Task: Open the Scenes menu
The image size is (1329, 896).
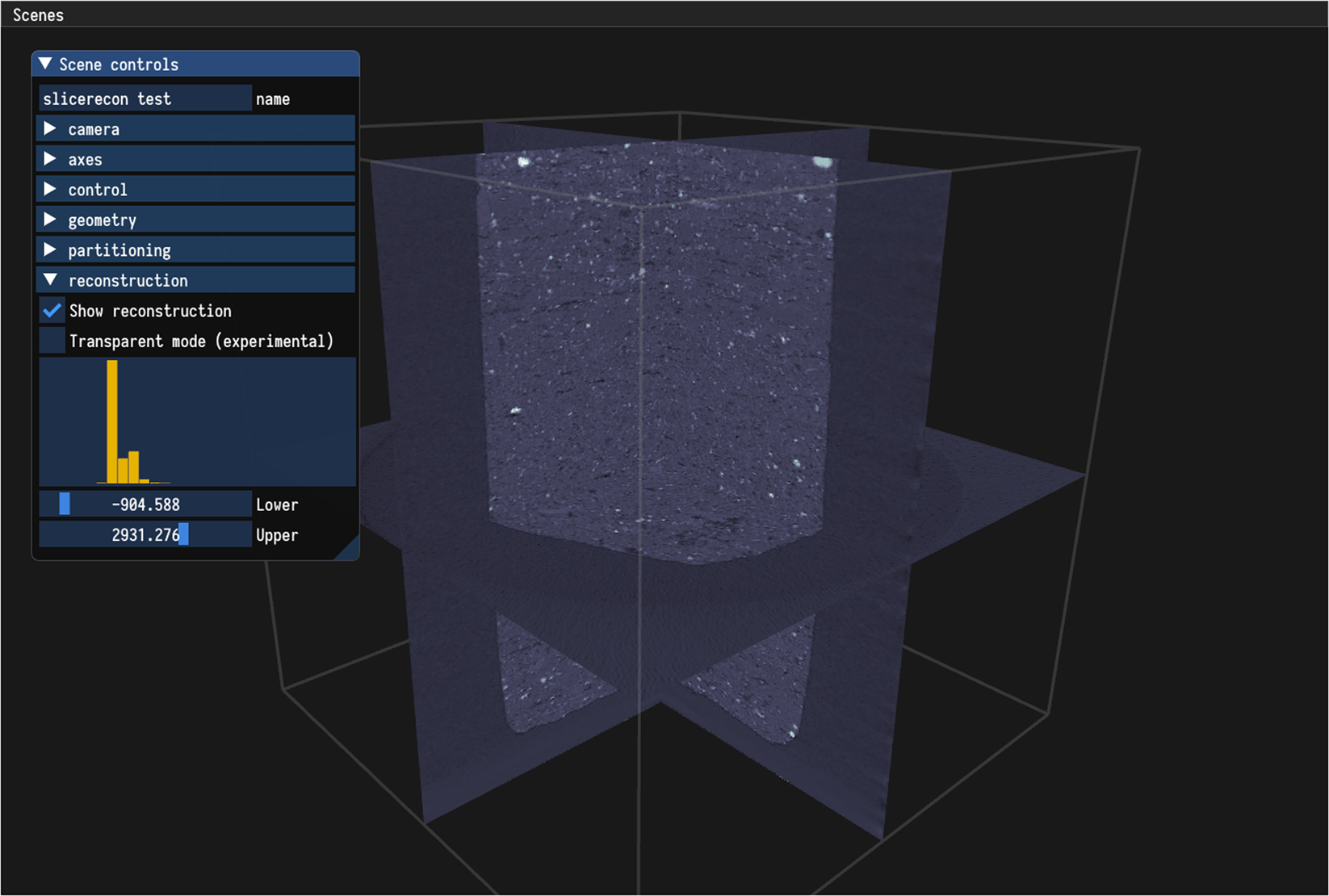Action: coord(38,15)
